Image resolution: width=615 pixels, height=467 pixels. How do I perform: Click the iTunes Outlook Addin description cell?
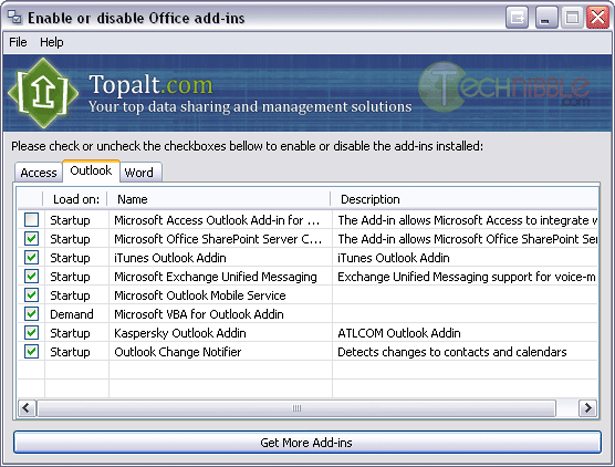point(393,258)
